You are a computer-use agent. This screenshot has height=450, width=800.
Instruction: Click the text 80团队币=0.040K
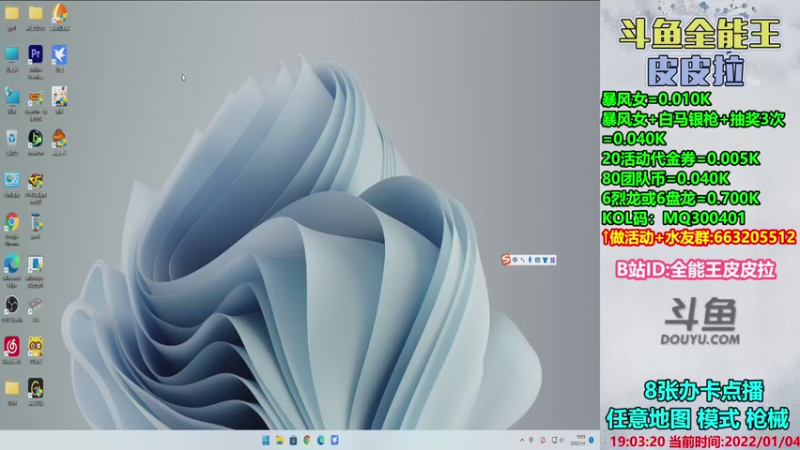click(x=666, y=179)
